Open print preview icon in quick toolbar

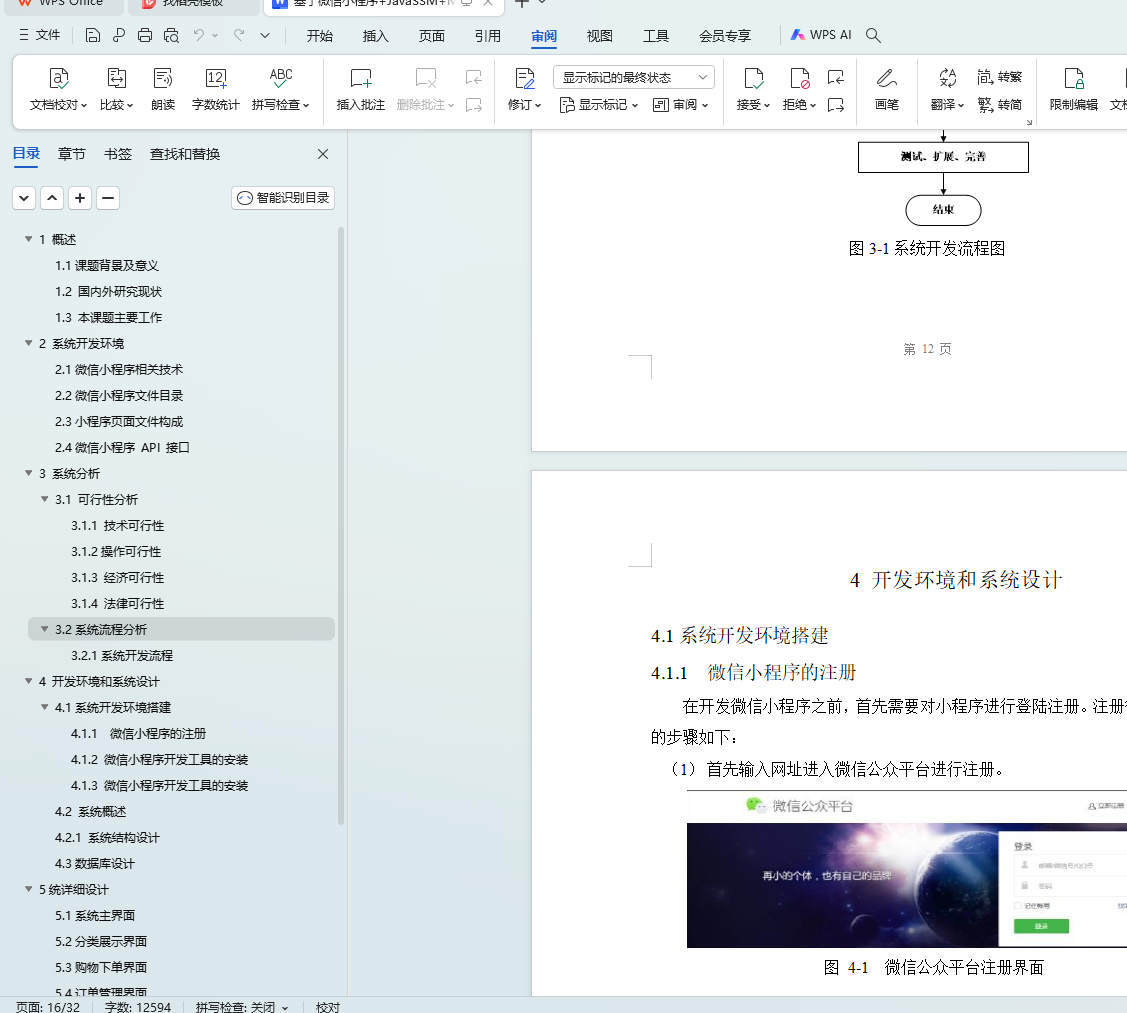[x=171, y=35]
